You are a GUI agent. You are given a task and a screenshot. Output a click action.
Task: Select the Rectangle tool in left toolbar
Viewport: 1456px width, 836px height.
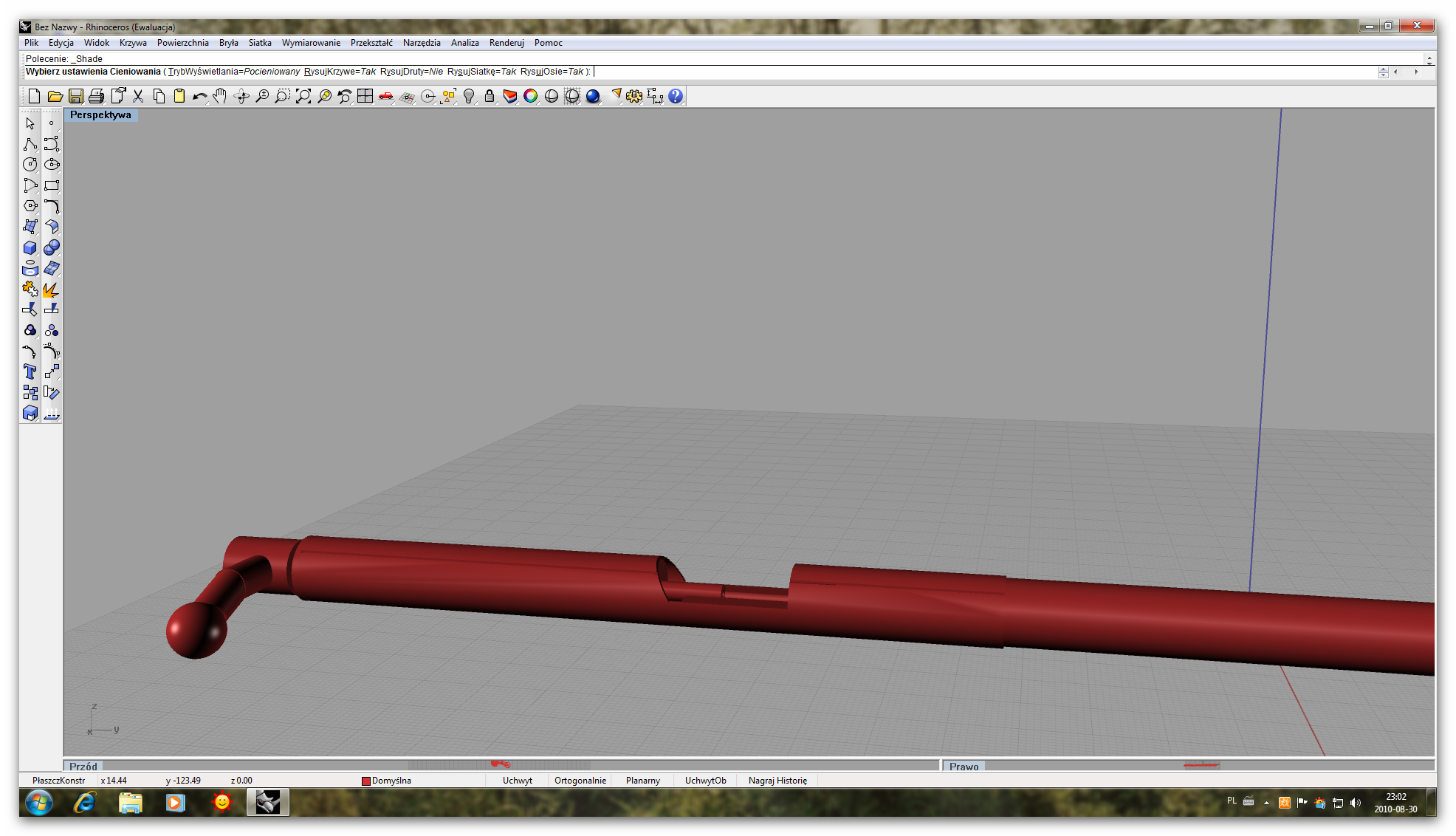(52, 185)
